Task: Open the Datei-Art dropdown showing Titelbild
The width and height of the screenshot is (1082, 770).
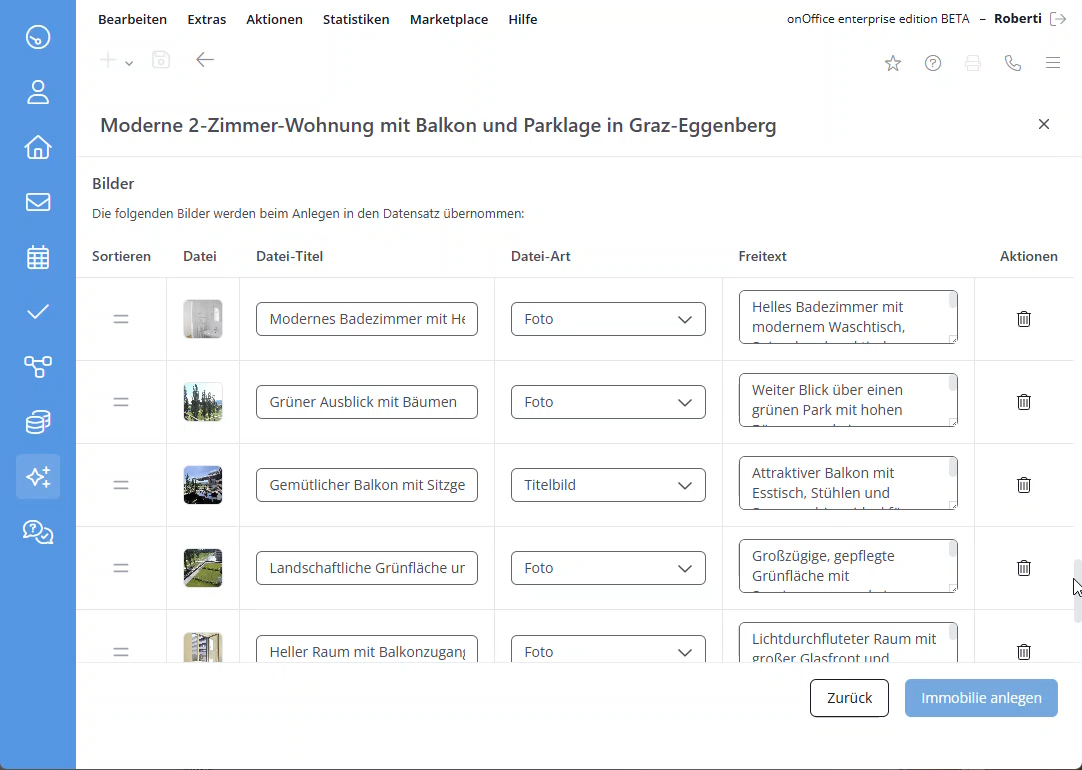Action: pyautogui.click(x=607, y=484)
